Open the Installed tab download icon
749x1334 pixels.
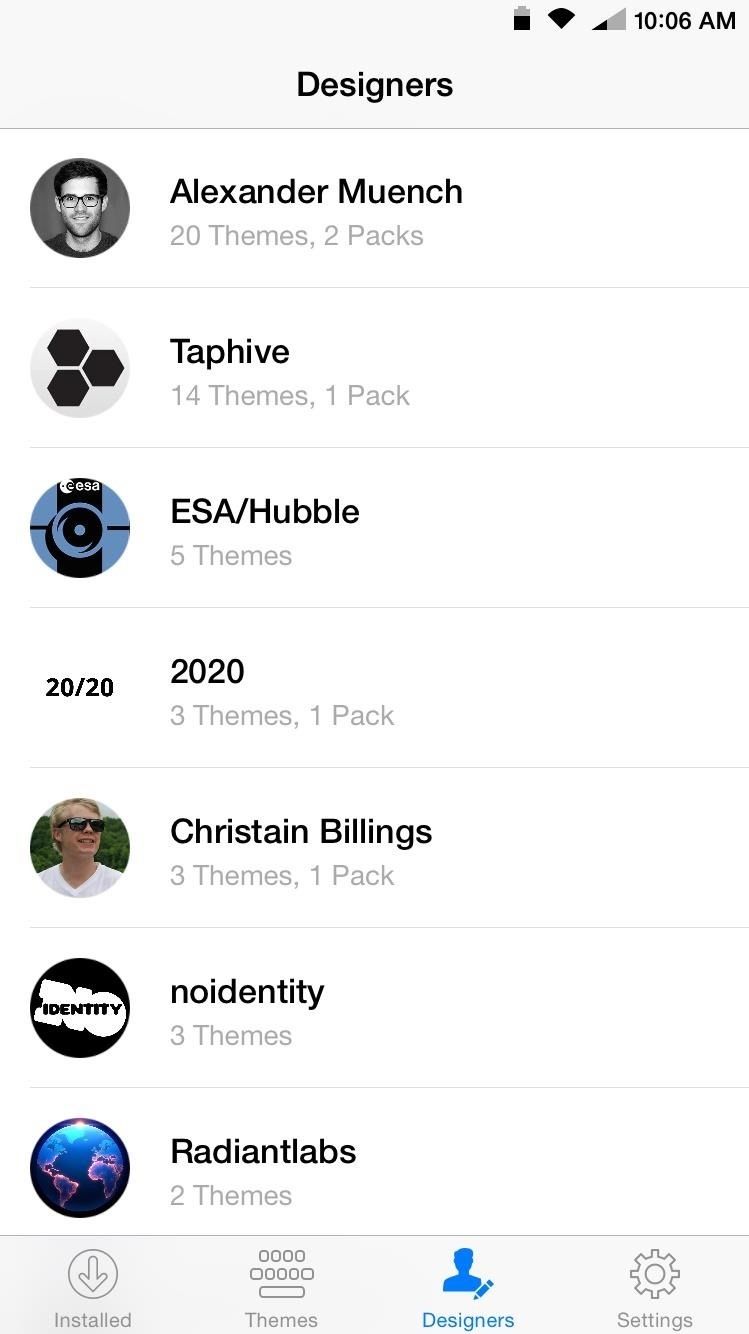(x=93, y=1274)
